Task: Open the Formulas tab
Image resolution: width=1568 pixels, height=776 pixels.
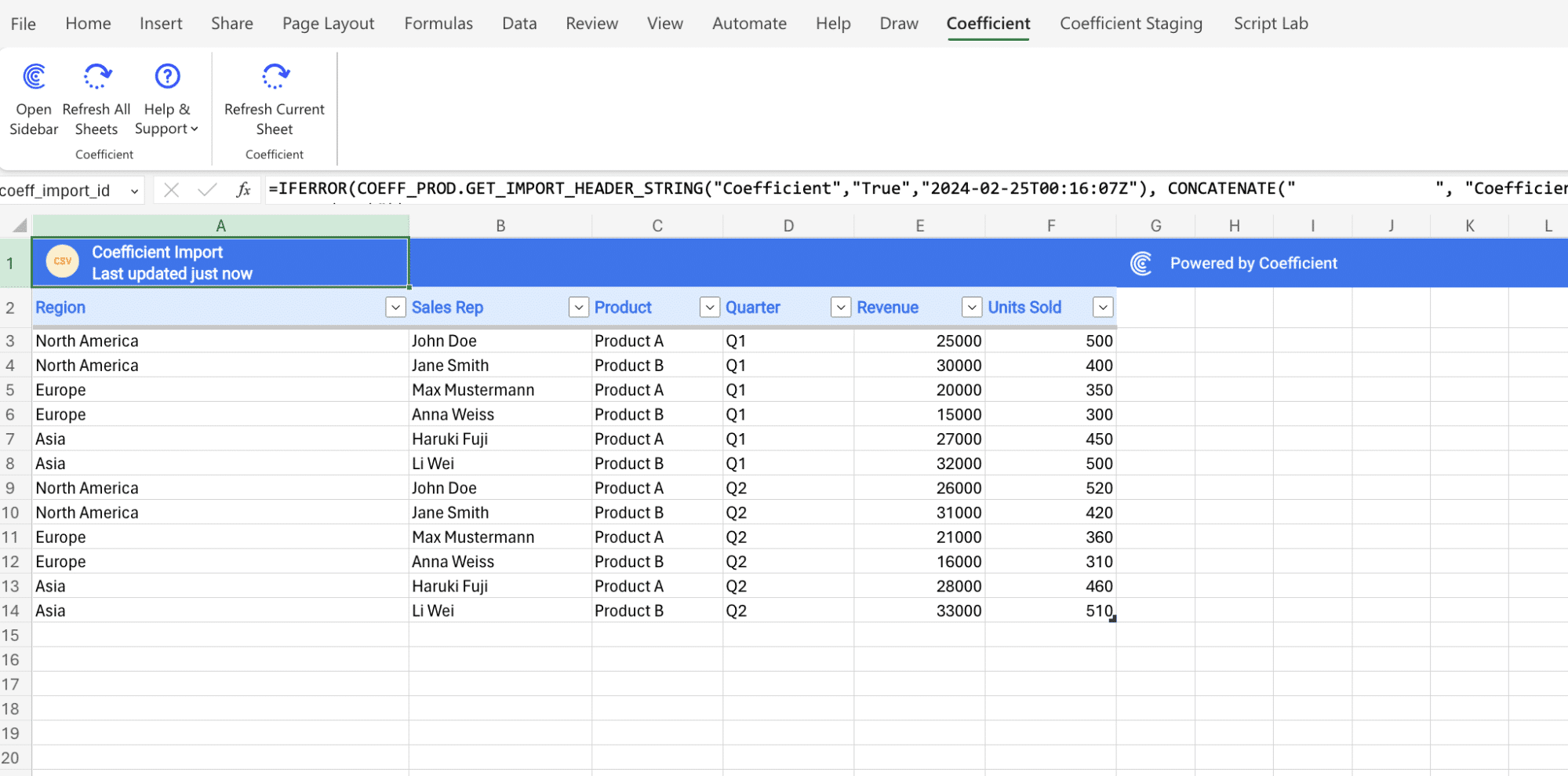Action: point(438,24)
